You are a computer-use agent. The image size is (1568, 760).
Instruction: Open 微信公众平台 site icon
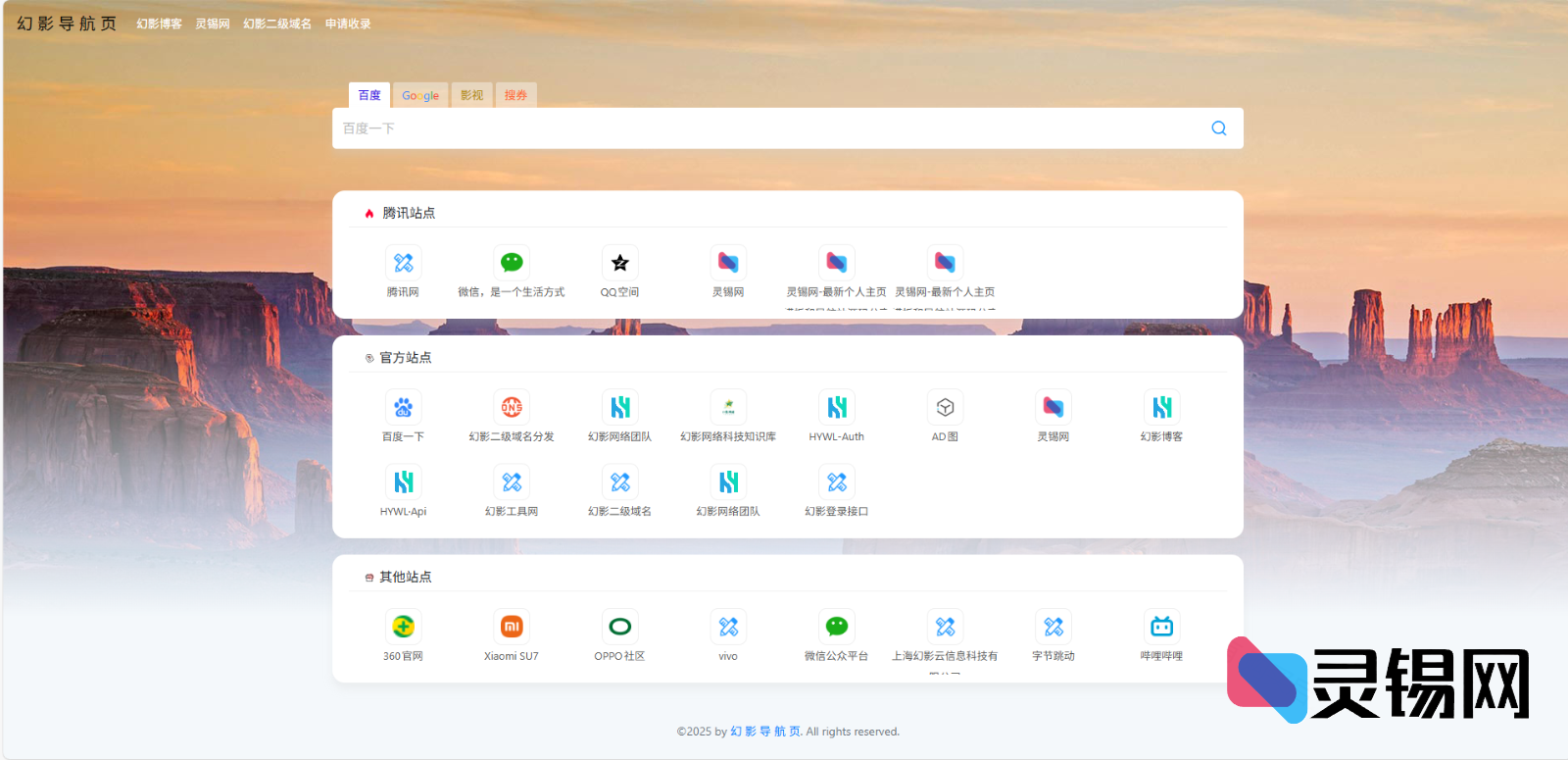click(837, 627)
